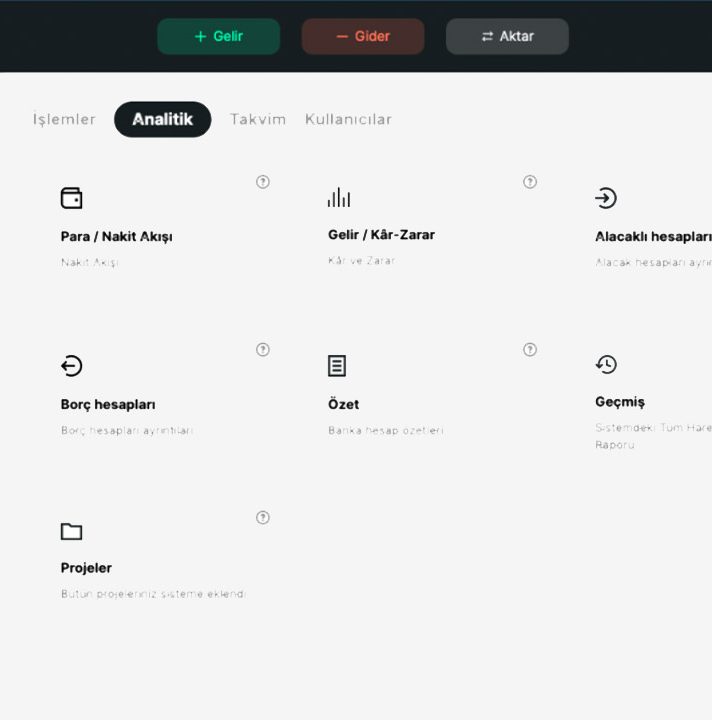Open the Para / Nakit Akışı report title
The height and width of the screenshot is (720, 712).
click(x=117, y=237)
